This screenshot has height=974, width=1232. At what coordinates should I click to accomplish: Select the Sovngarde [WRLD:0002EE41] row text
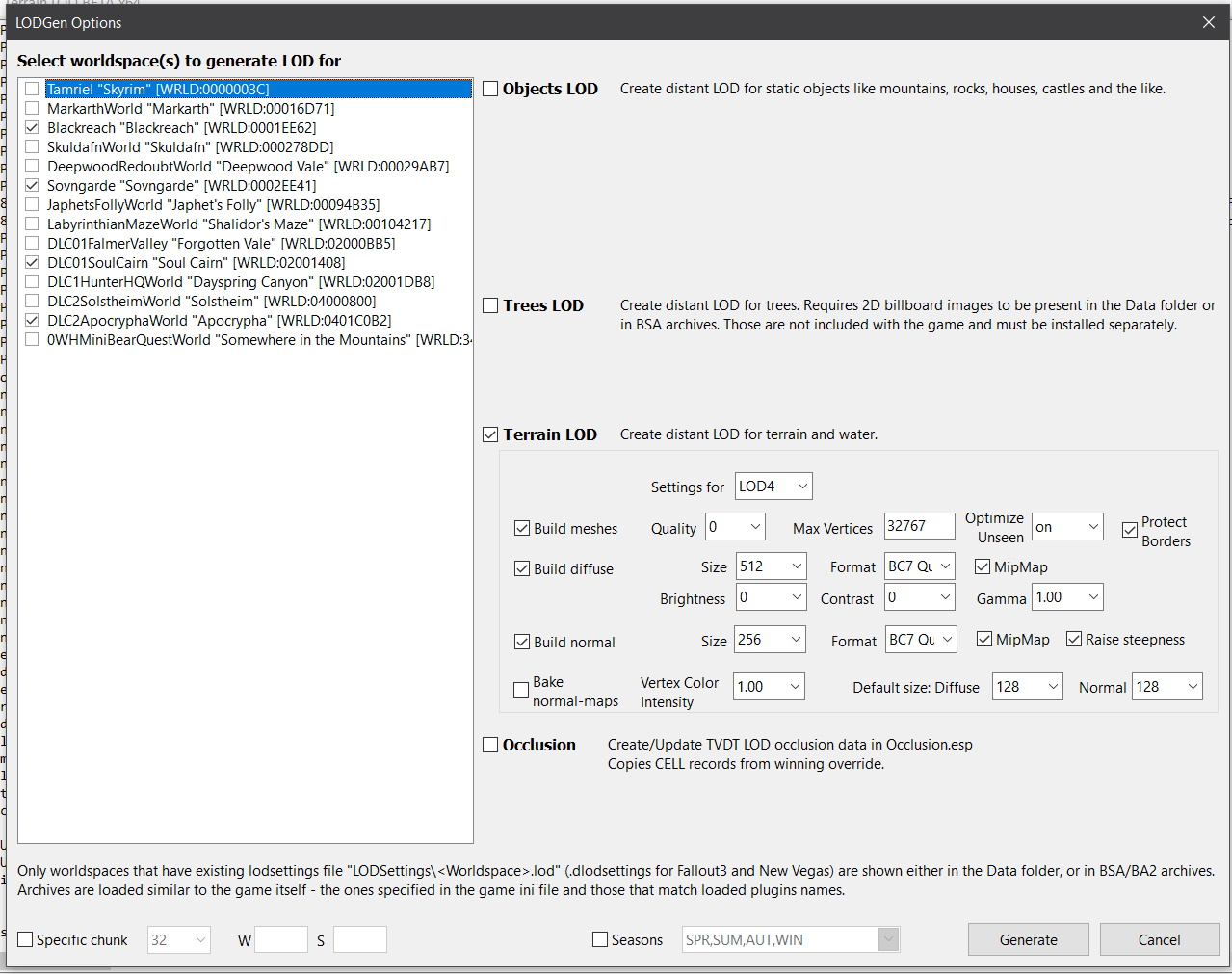tap(181, 185)
